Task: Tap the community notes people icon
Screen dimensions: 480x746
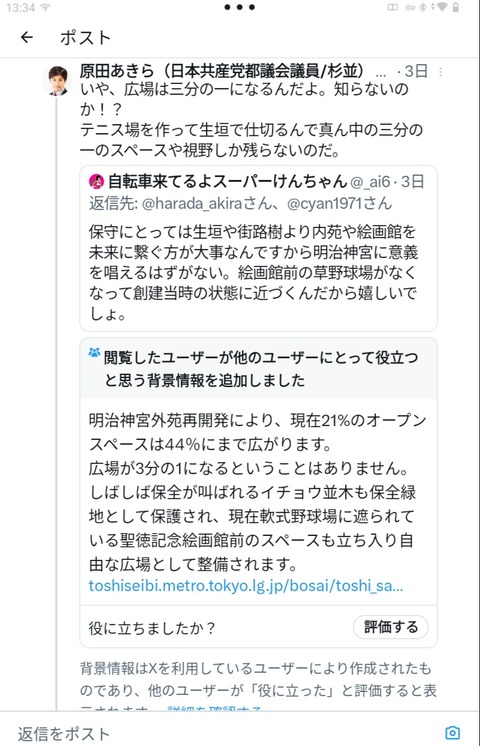Action: click(94, 353)
